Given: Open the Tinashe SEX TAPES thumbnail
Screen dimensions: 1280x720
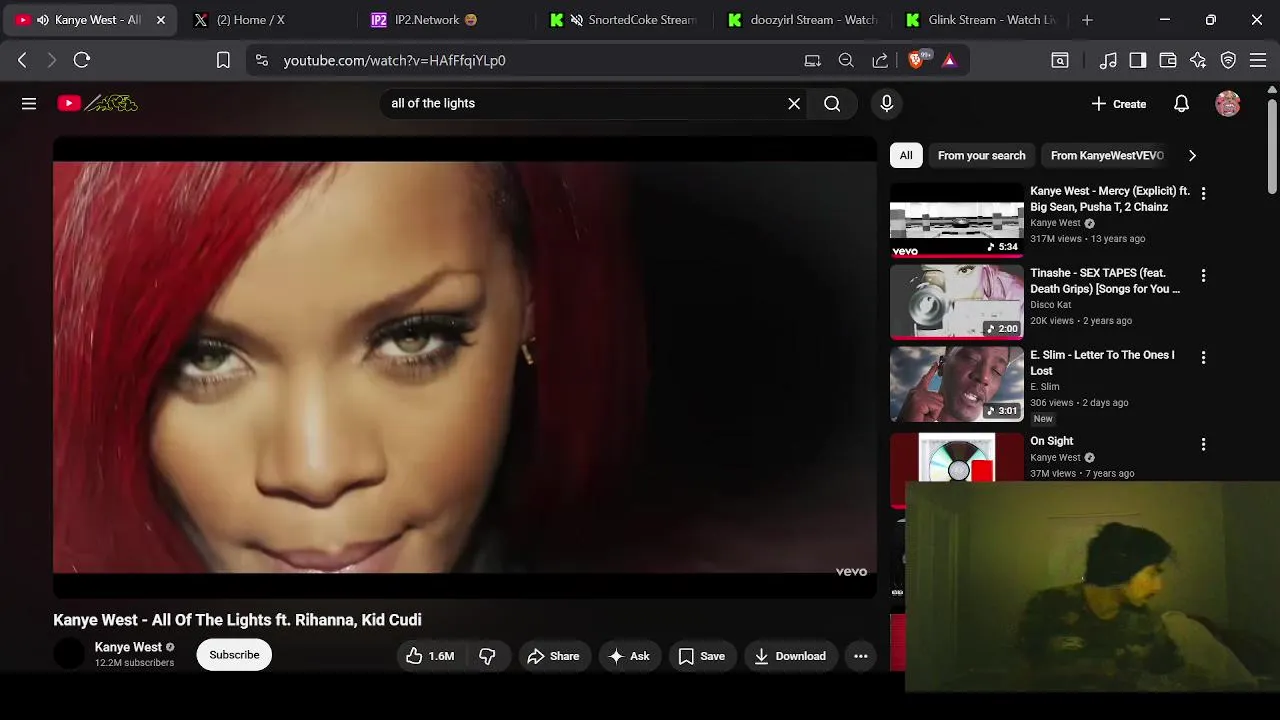Looking at the screenshot, I should tap(957, 302).
